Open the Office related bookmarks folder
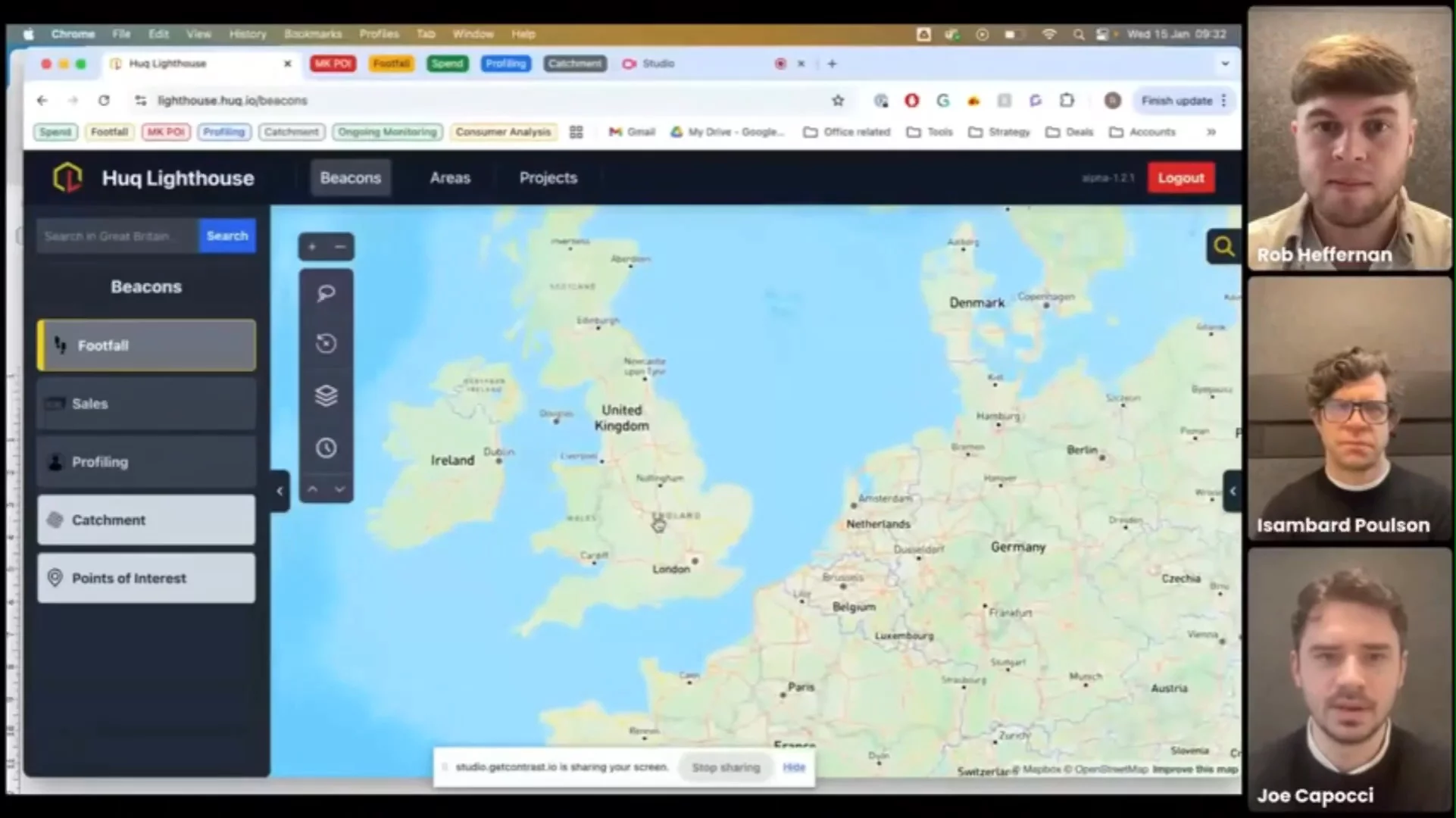 click(x=847, y=132)
